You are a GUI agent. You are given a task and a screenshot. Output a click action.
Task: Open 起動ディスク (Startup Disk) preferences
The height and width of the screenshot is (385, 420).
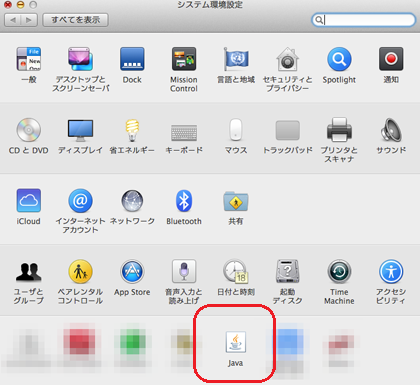pos(287,272)
